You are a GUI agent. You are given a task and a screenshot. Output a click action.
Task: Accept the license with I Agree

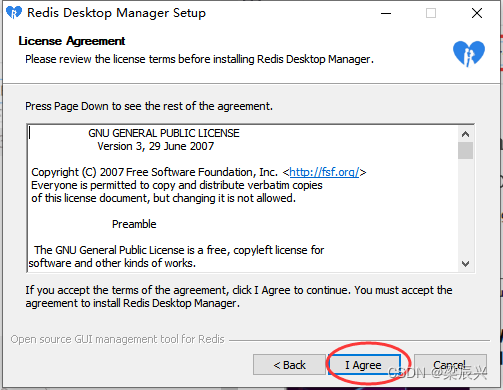[x=364, y=365]
